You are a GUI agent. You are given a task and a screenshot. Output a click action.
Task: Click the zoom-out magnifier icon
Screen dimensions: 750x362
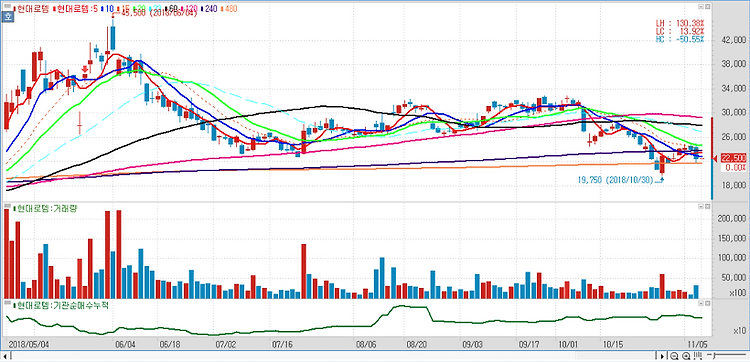coord(674,356)
